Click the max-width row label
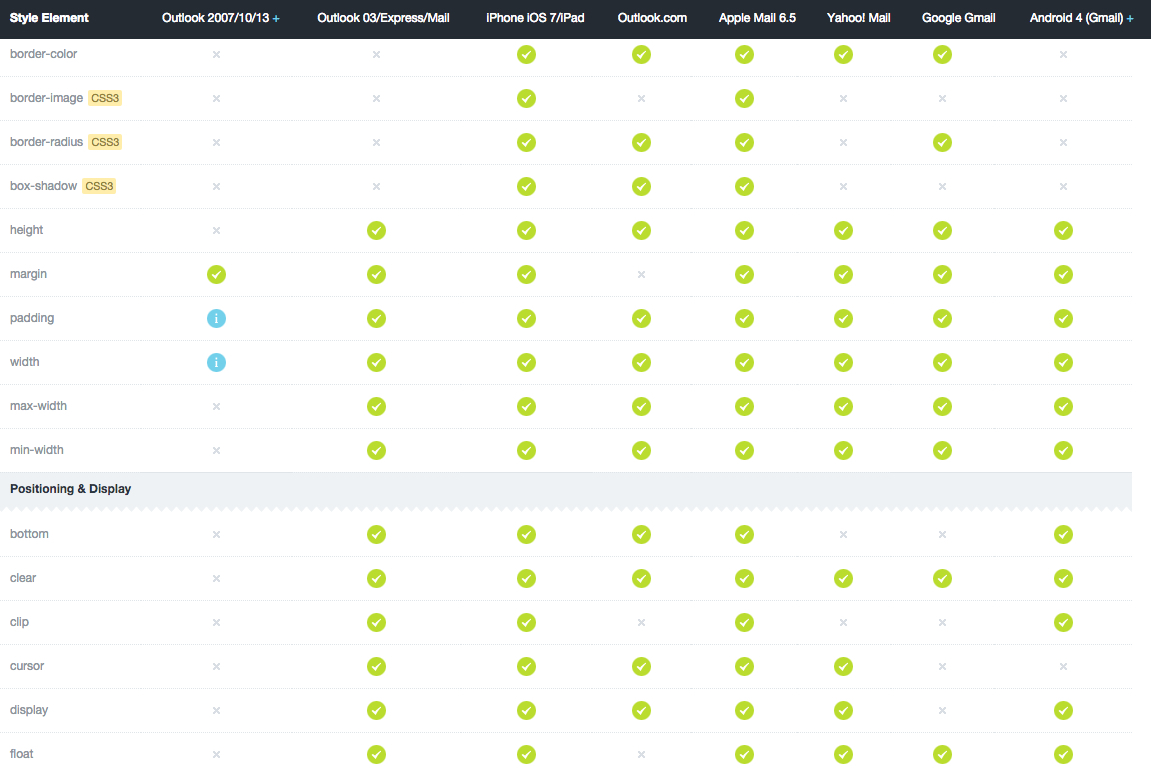Screen dimensions: 1151x771 38,407
